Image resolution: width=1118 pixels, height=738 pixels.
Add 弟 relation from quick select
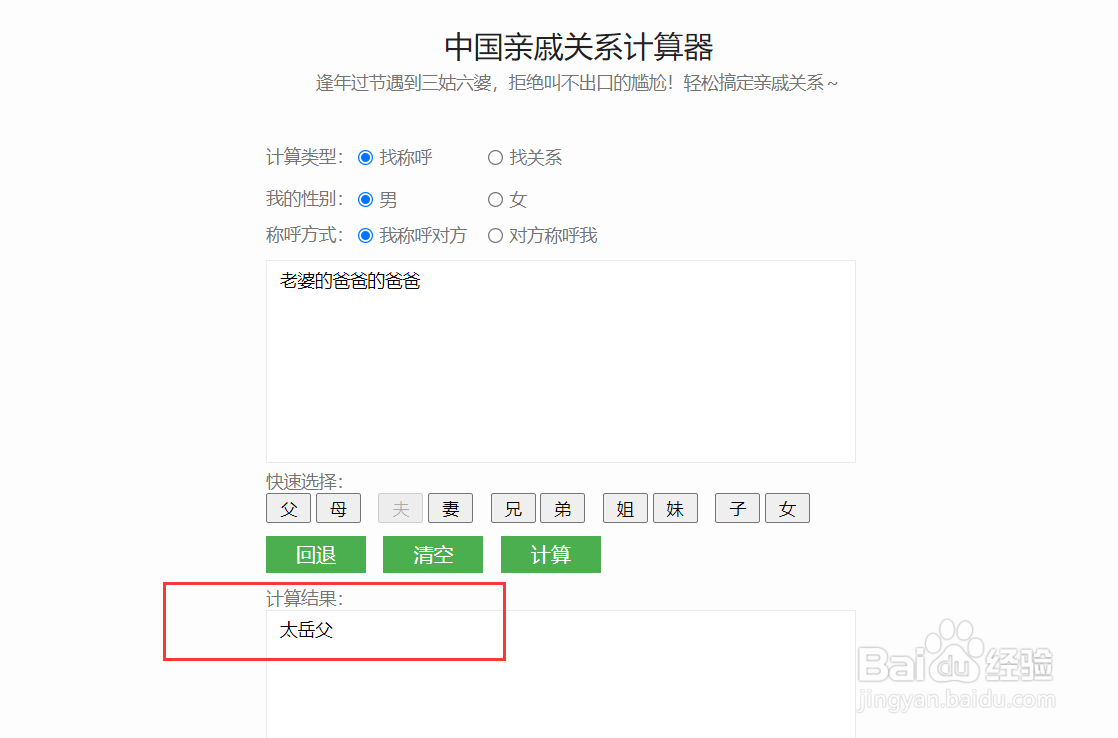pyautogui.click(x=562, y=508)
